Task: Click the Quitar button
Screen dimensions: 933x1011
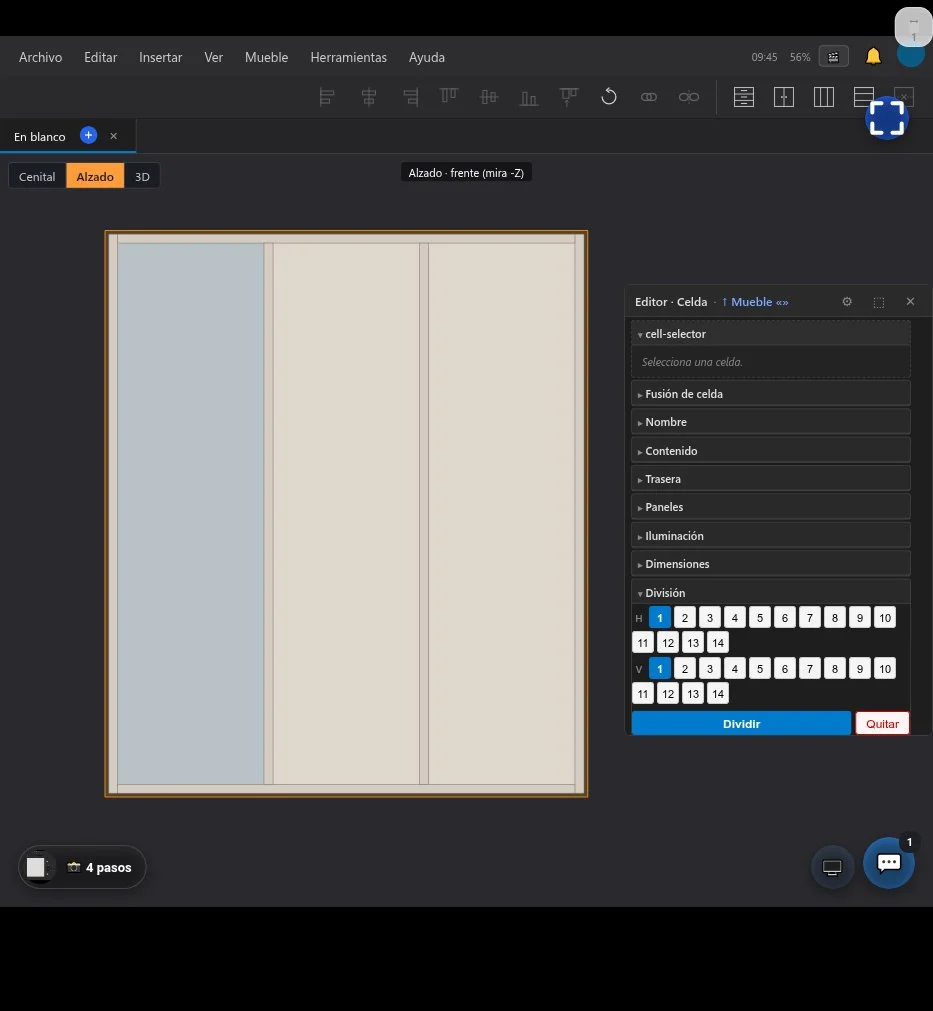Action: pyautogui.click(x=882, y=723)
